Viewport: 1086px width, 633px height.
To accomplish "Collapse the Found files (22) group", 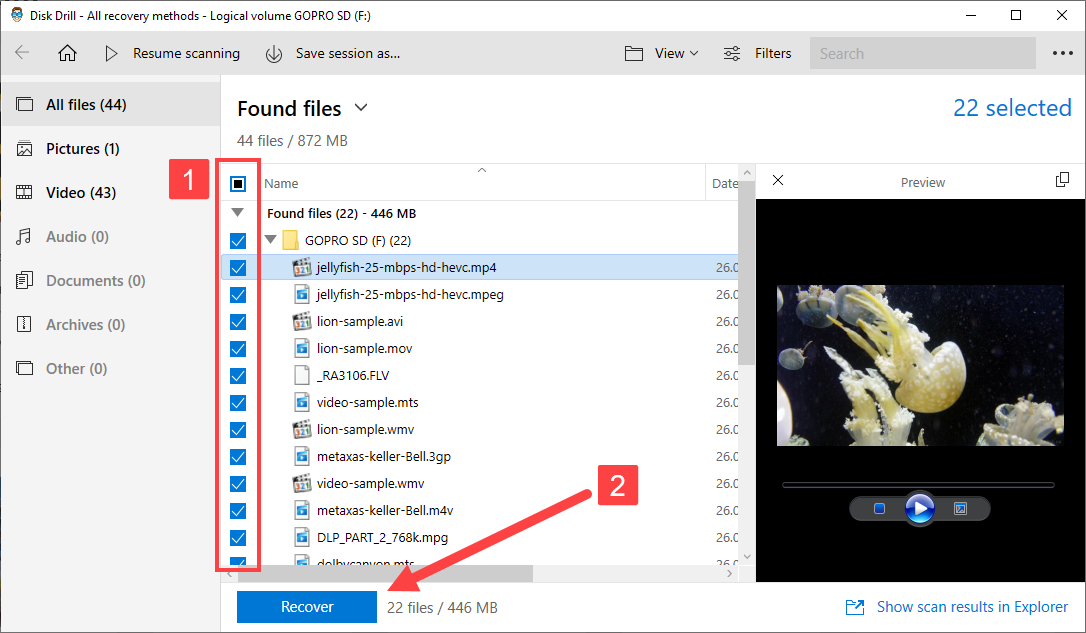I will coord(238,213).
